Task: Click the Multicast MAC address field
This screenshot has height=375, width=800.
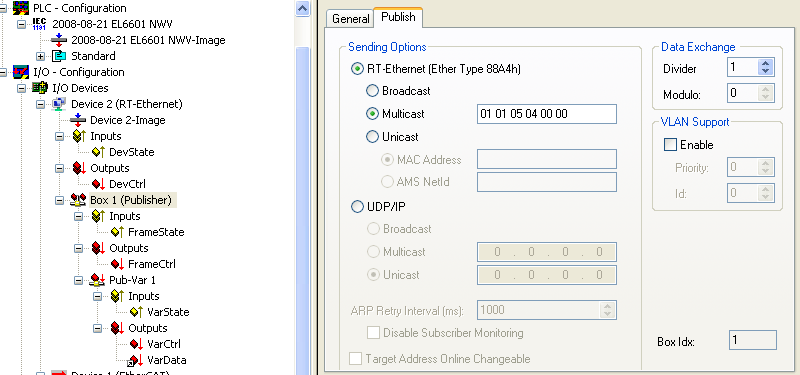Action: pyautogui.click(x=546, y=114)
